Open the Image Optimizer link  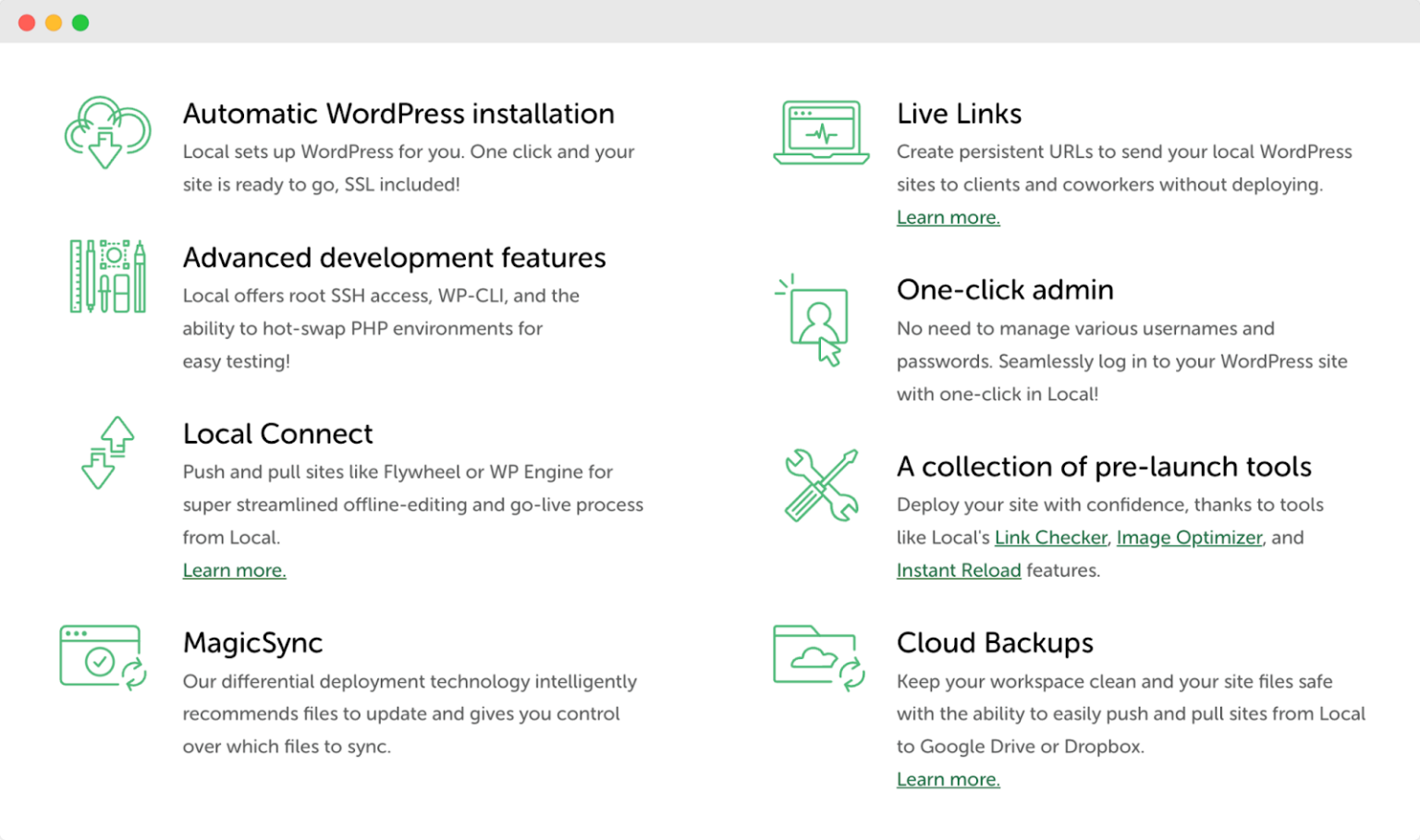1189,537
